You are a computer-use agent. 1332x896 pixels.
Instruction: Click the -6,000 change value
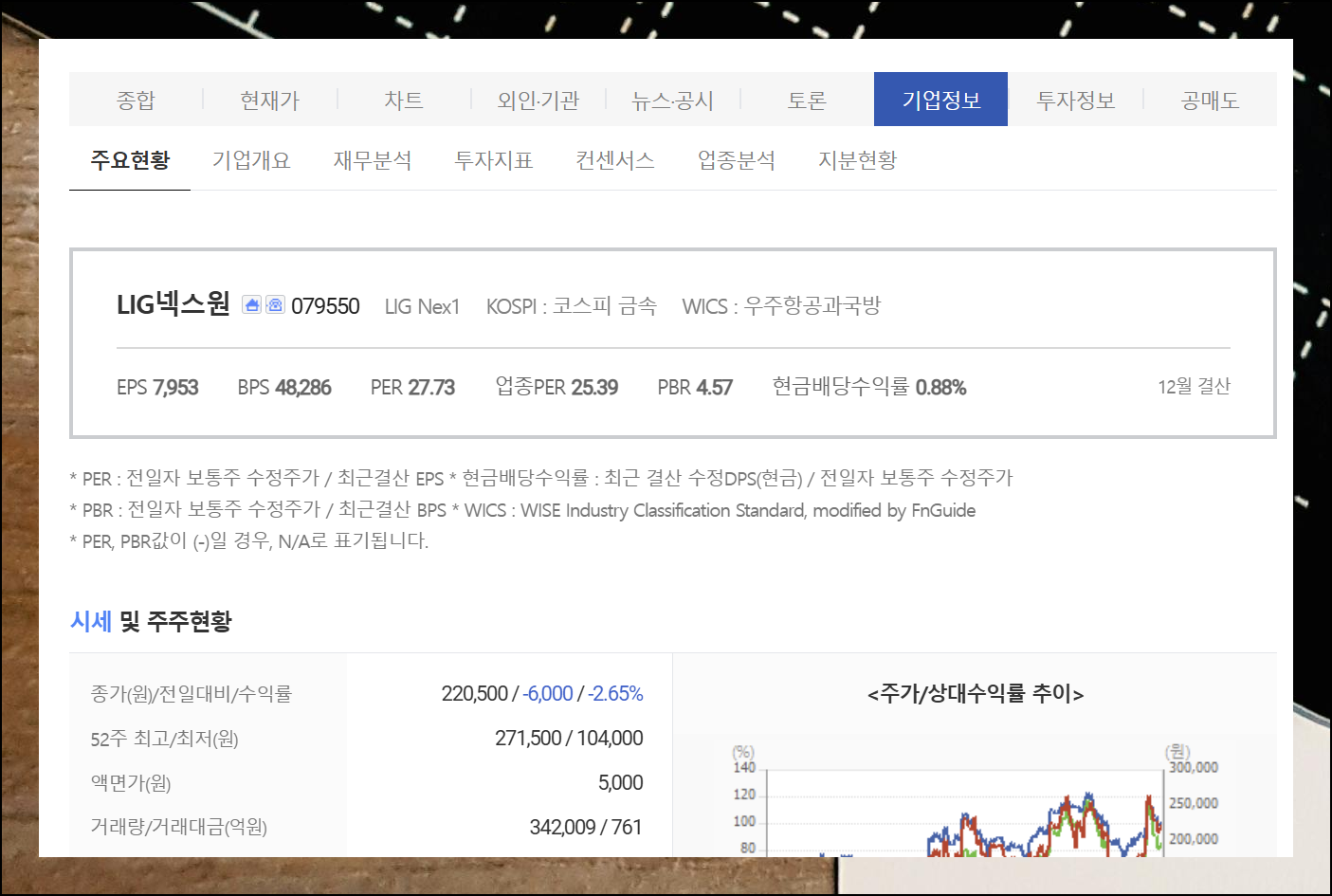[x=547, y=694]
